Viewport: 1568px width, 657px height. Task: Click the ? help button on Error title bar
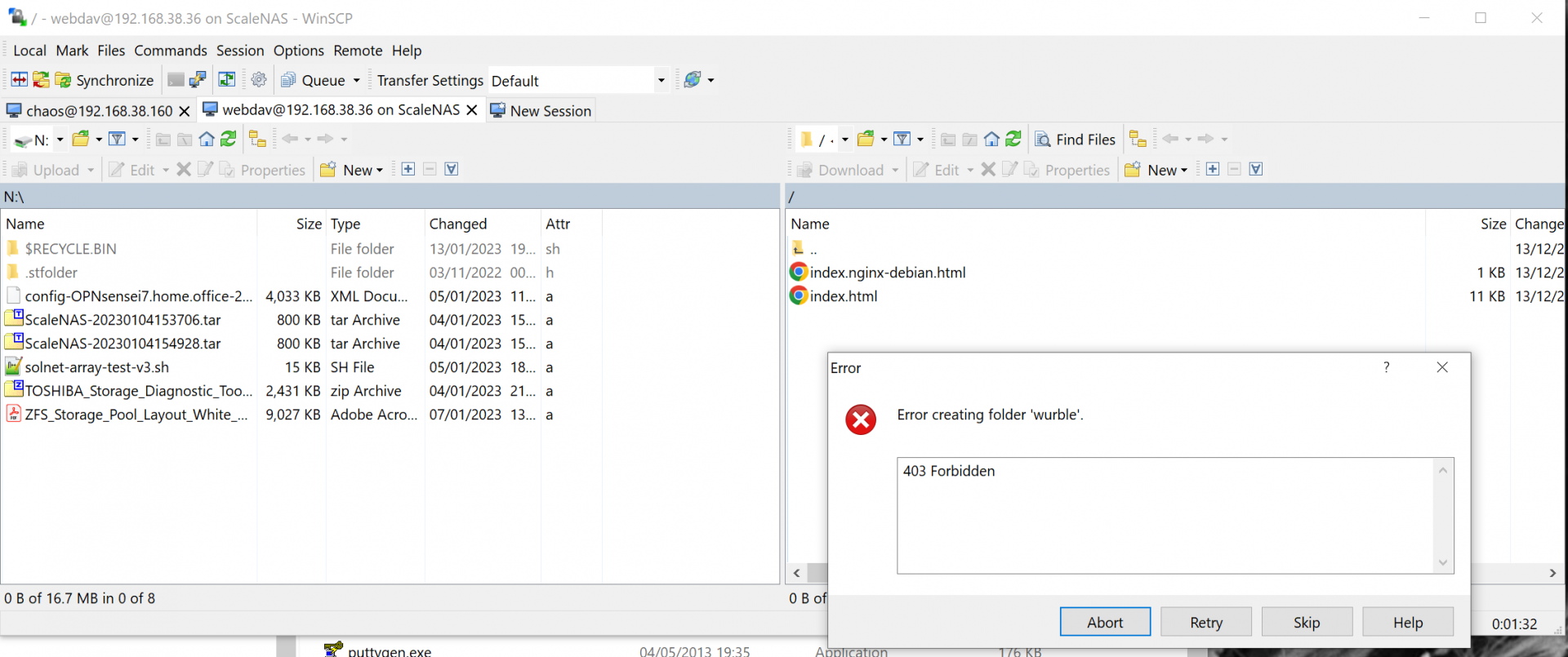[x=1387, y=367]
